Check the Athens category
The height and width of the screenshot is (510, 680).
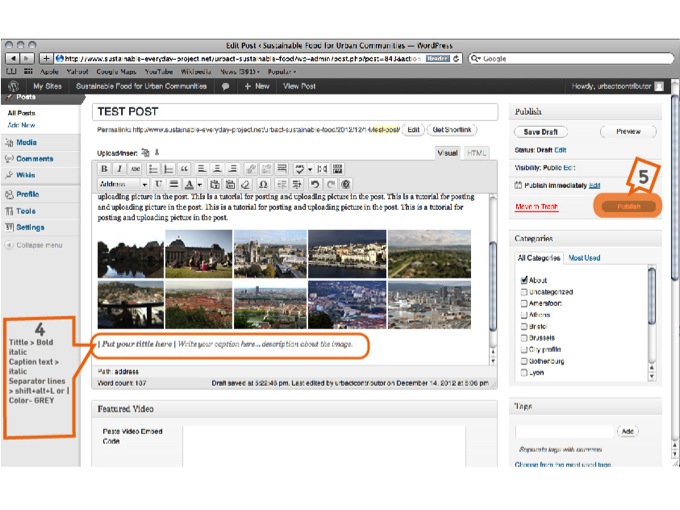524,315
